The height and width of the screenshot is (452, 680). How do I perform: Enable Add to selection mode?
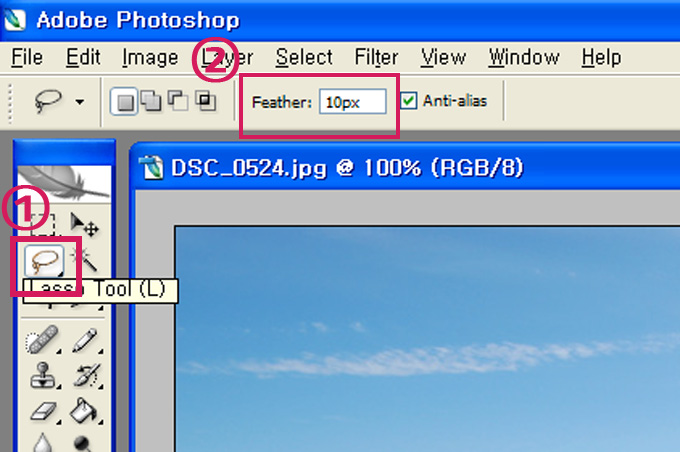pyautogui.click(x=150, y=101)
